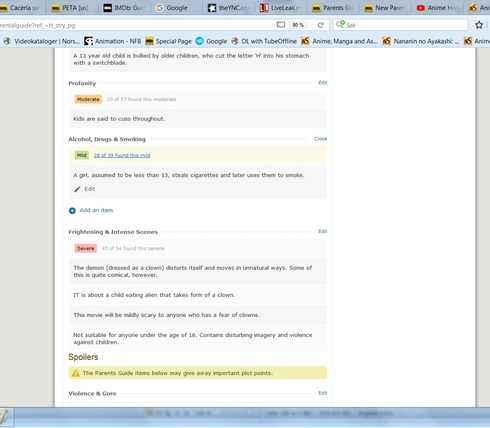Click the 'Add an item' link

[x=96, y=210]
